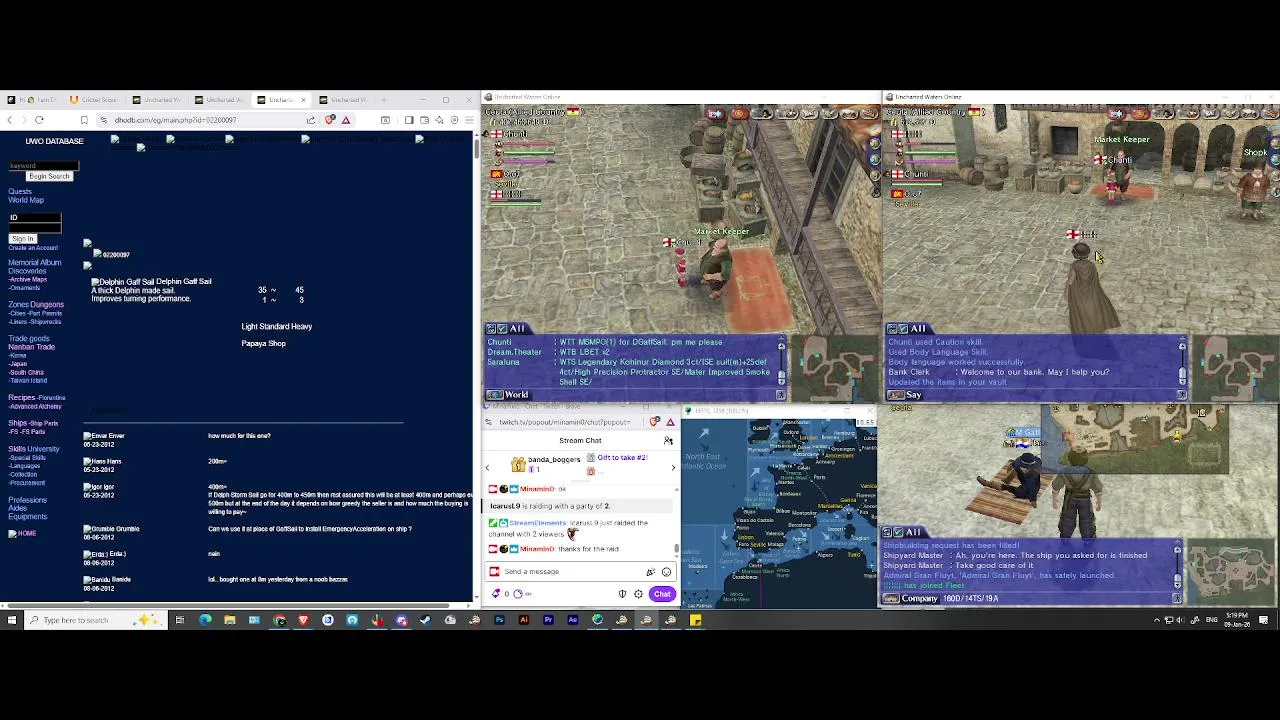Click Papaya Shop text on item page

click(263, 344)
